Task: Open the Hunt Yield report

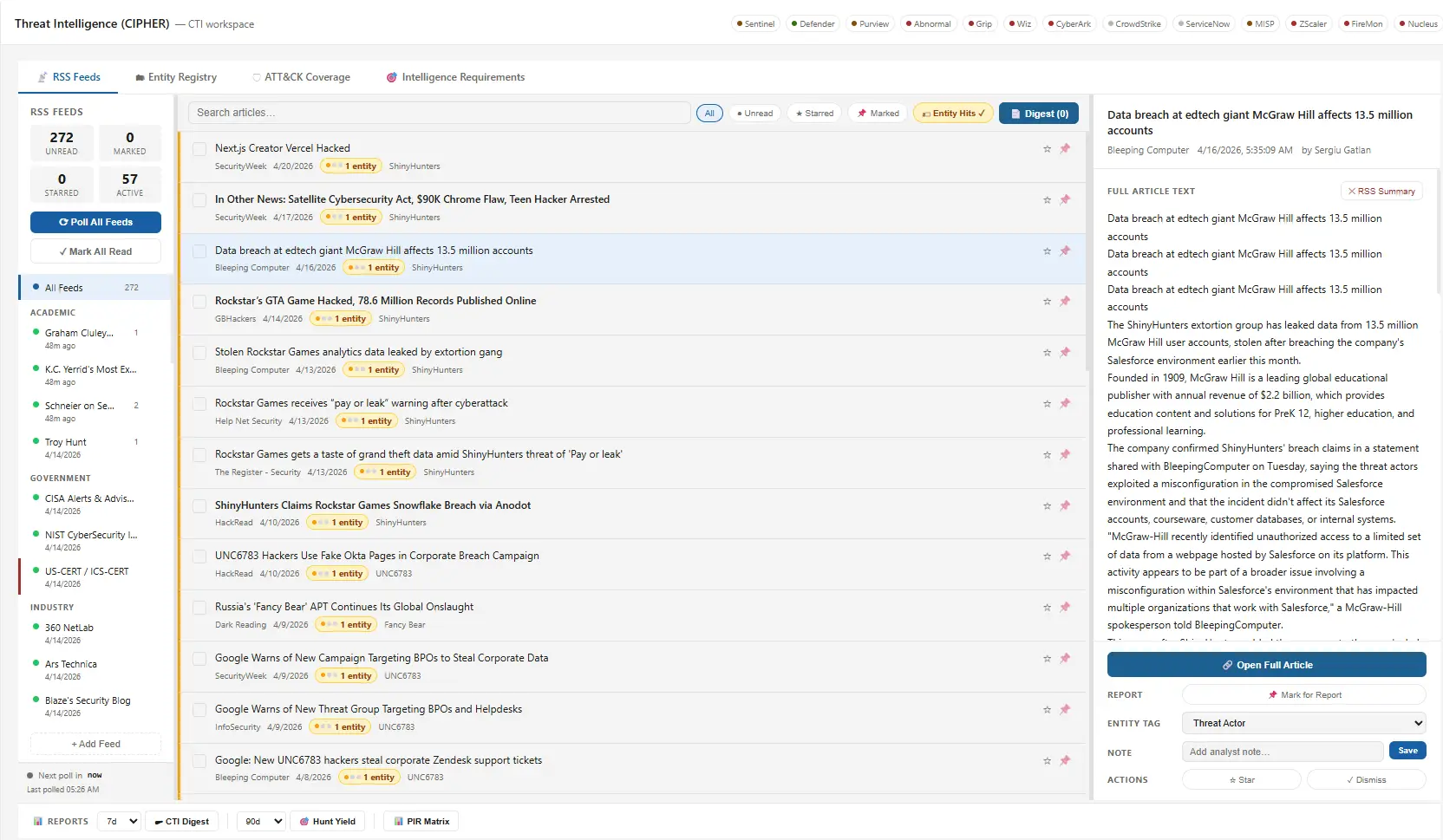Action: point(328,822)
